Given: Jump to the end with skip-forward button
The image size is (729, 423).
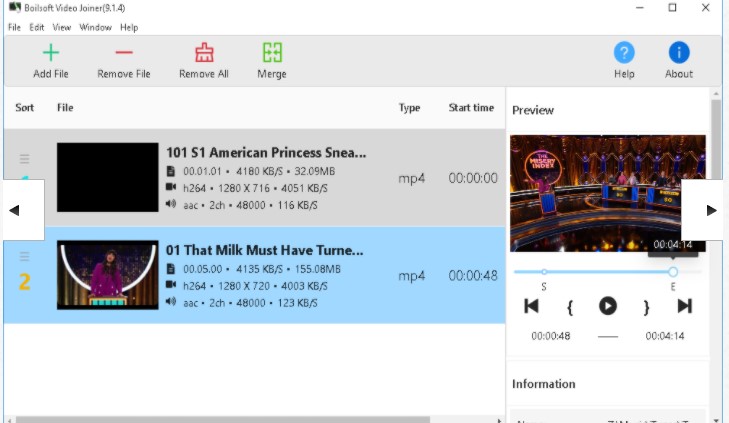Looking at the screenshot, I should click(684, 306).
